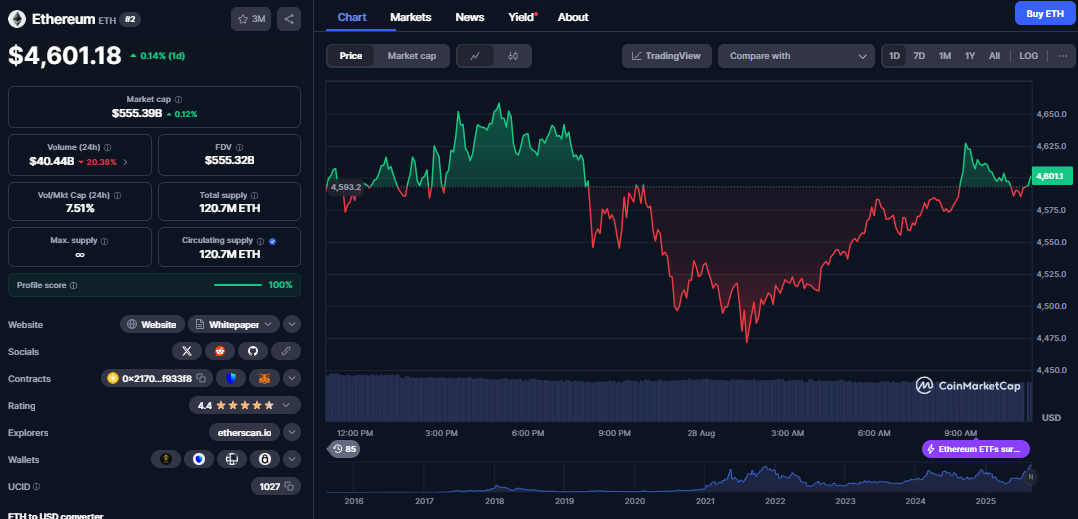The width and height of the screenshot is (1078, 519).
Task: Open the fourth lock wallet icon
Action: point(265,459)
